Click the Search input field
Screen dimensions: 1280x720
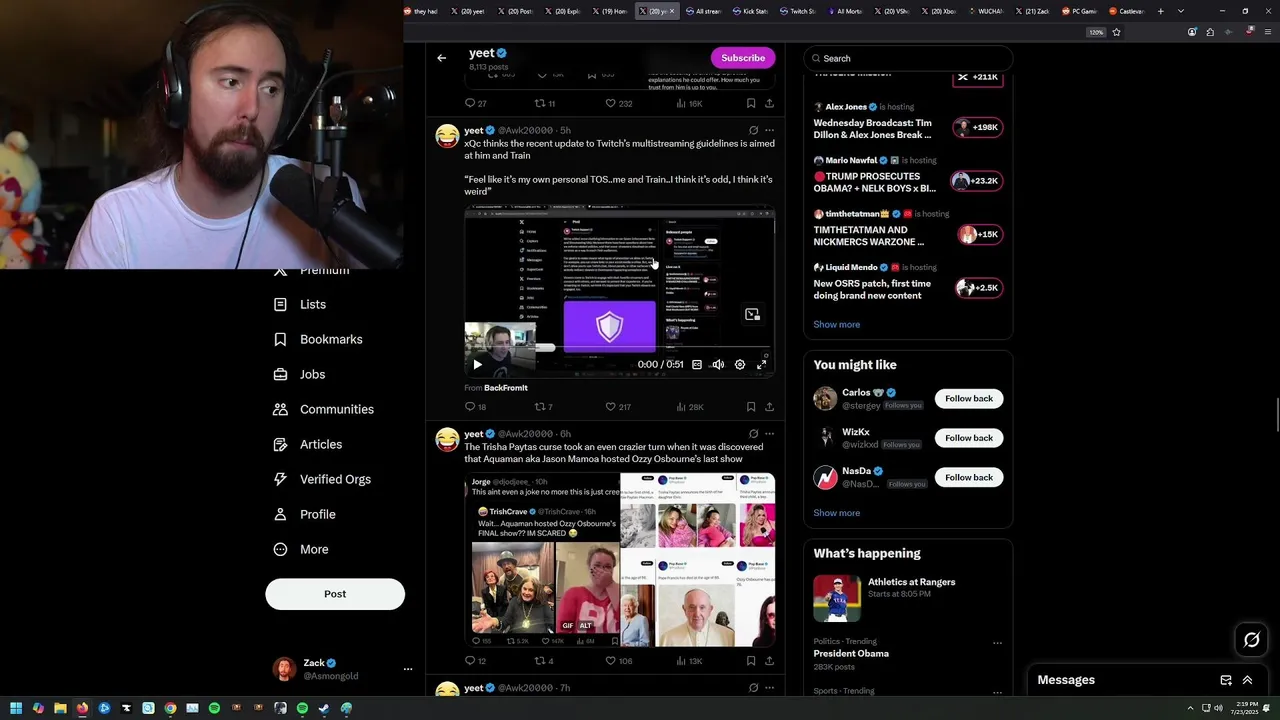coord(908,58)
